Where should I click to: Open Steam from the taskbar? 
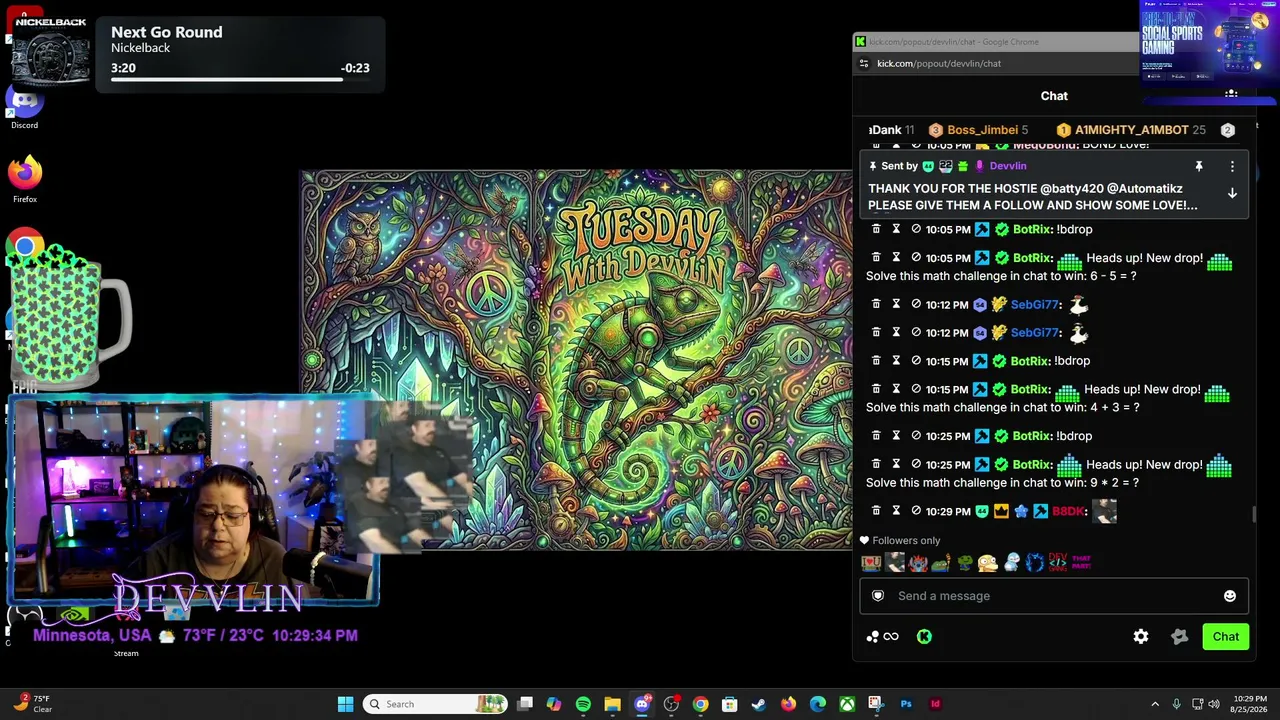pos(759,704)
